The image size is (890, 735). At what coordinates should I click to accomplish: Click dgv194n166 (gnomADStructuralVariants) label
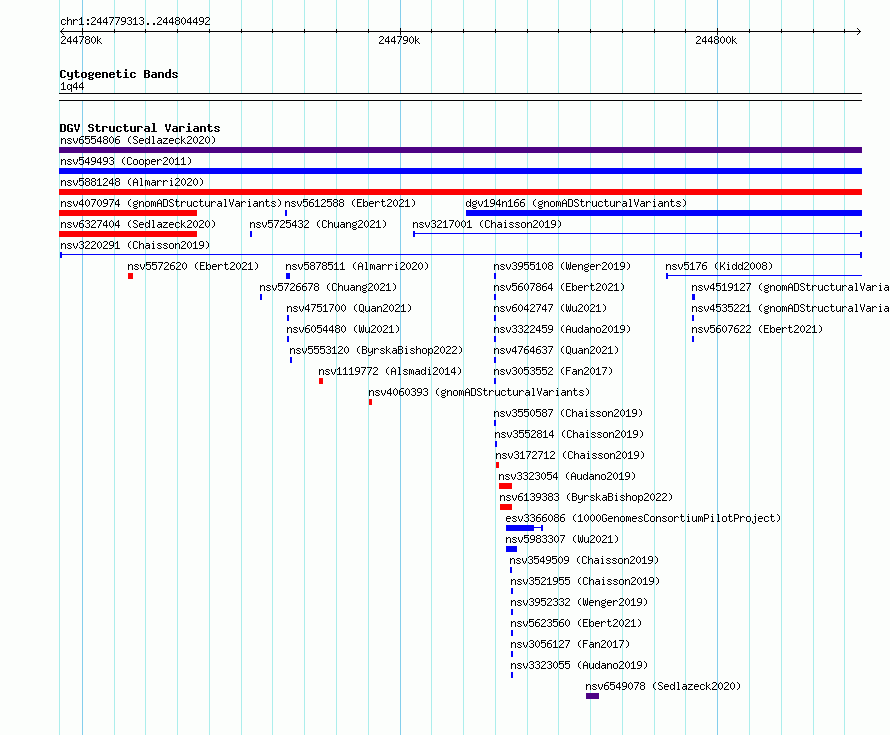click(x=576, y=203)
